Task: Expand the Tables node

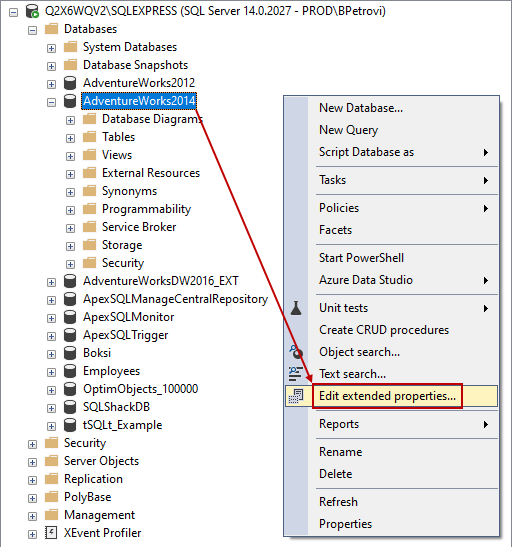Action: point(70,138)
